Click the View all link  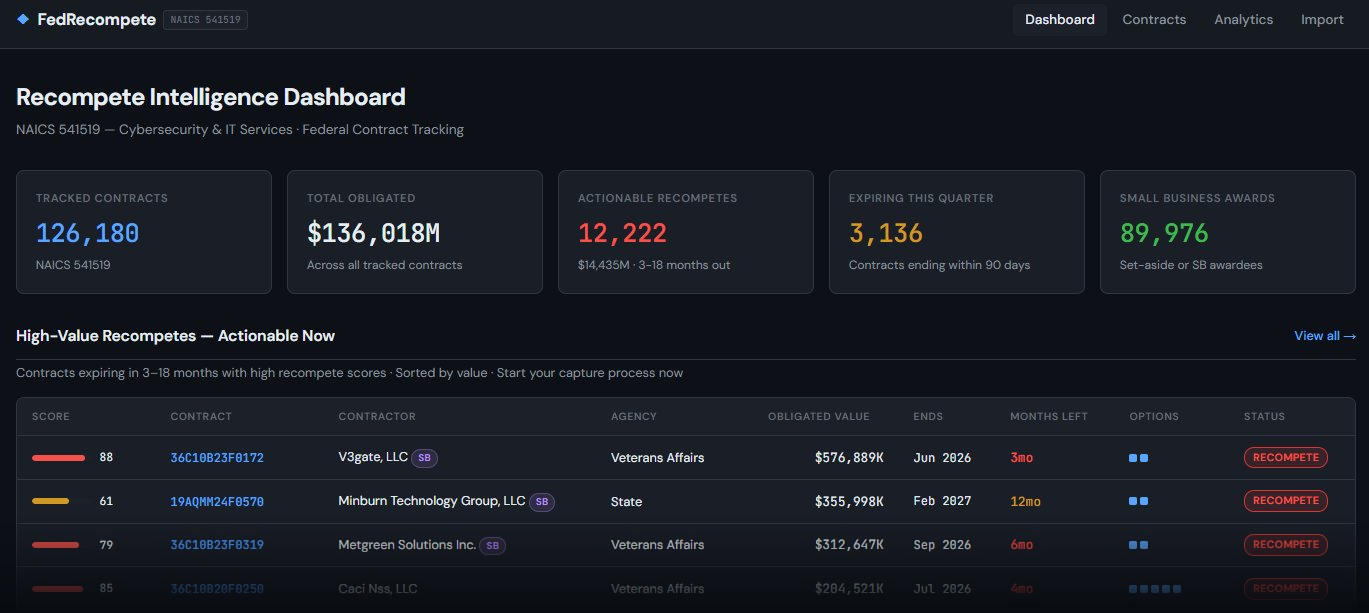[1324, 336]
